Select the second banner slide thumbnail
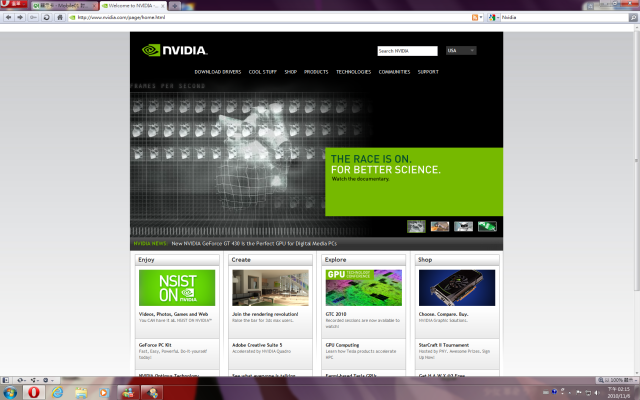Viewport: 640px width, 400px height. (x=440, y=227)
